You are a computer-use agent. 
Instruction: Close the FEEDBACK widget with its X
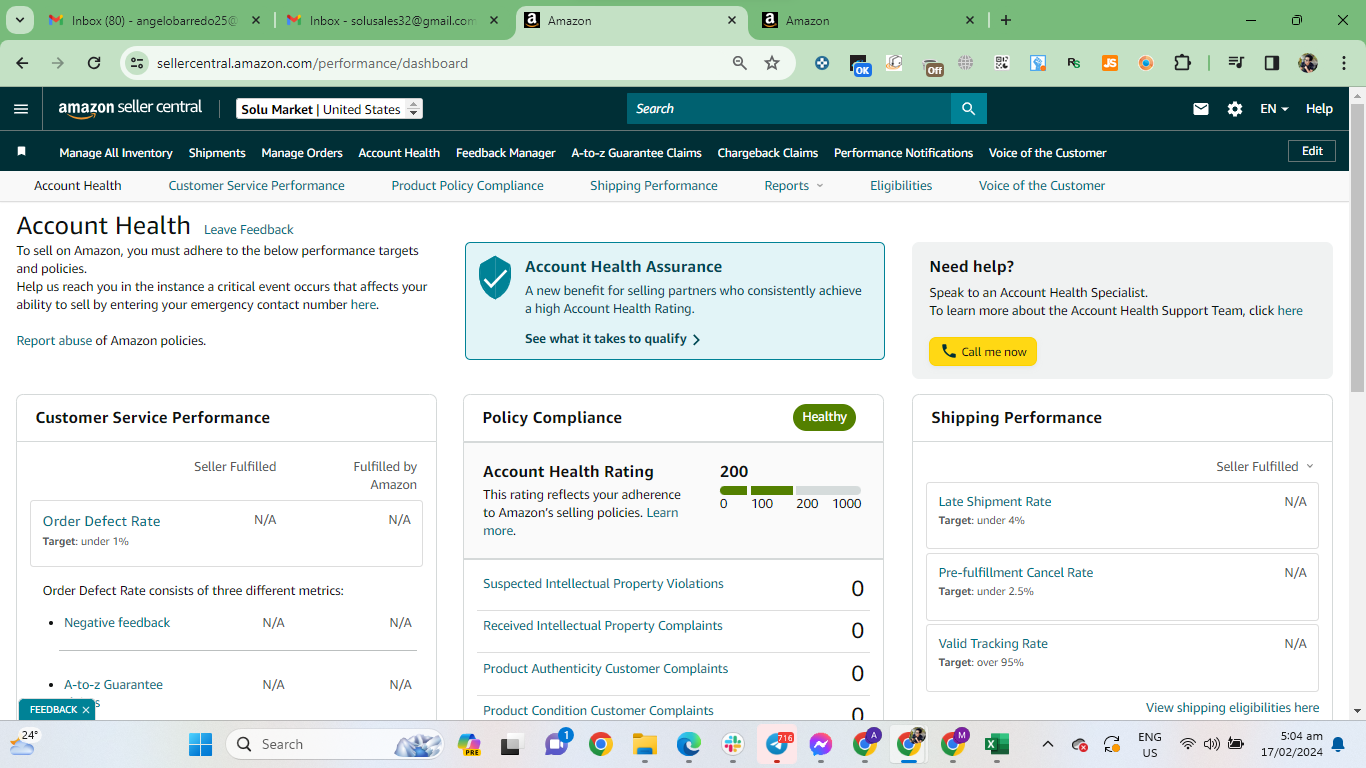coord(86,710)
